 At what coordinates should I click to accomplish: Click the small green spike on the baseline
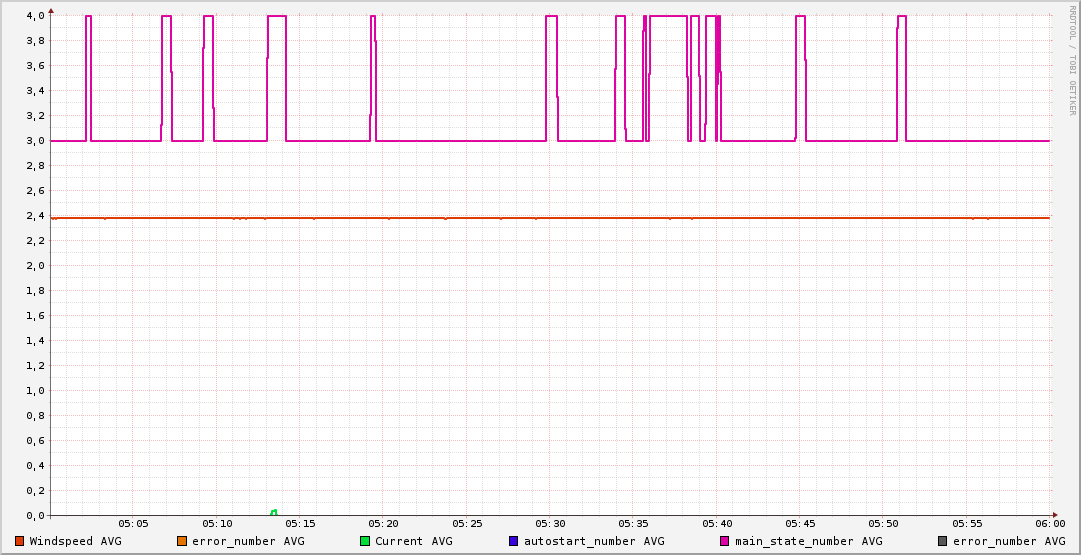tap(274, 512)
